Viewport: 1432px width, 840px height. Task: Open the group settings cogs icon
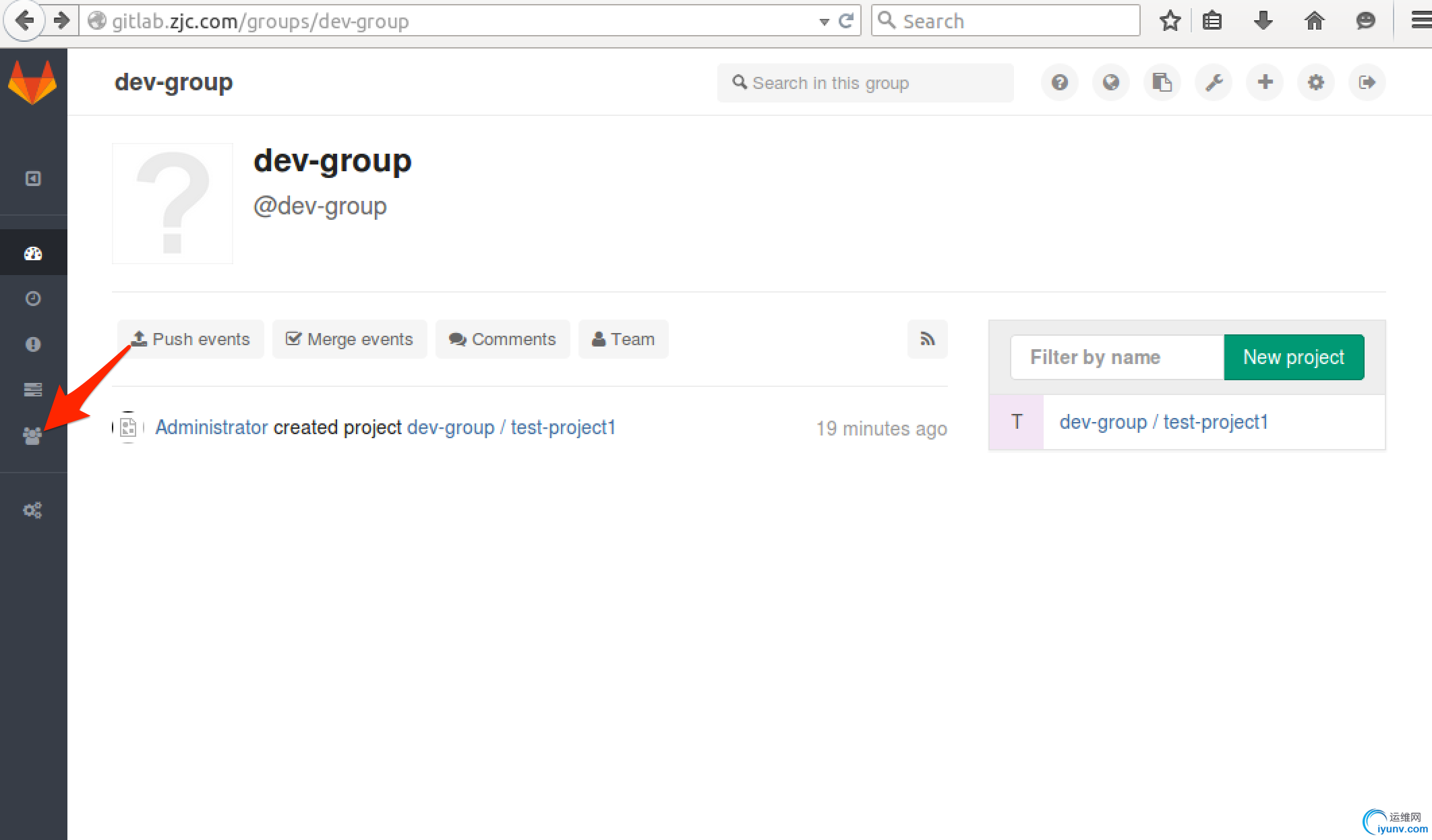click(x=32, y=510)
